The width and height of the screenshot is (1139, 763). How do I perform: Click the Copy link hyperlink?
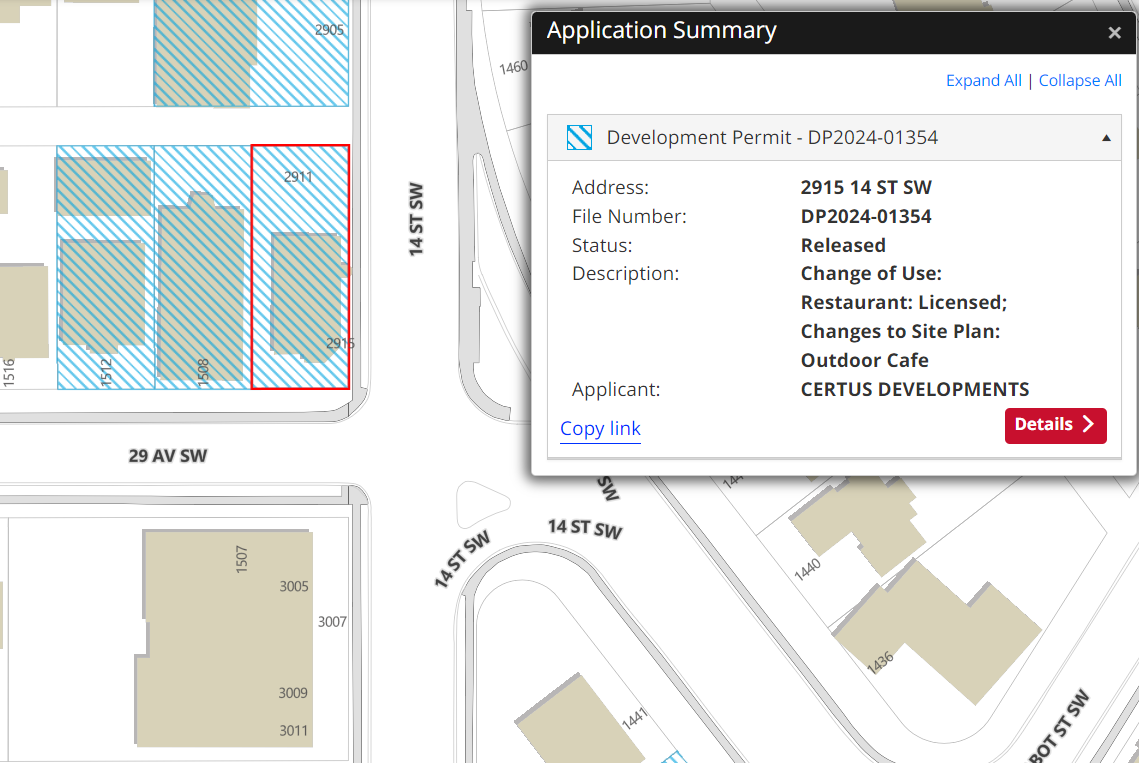pos(600,429)
